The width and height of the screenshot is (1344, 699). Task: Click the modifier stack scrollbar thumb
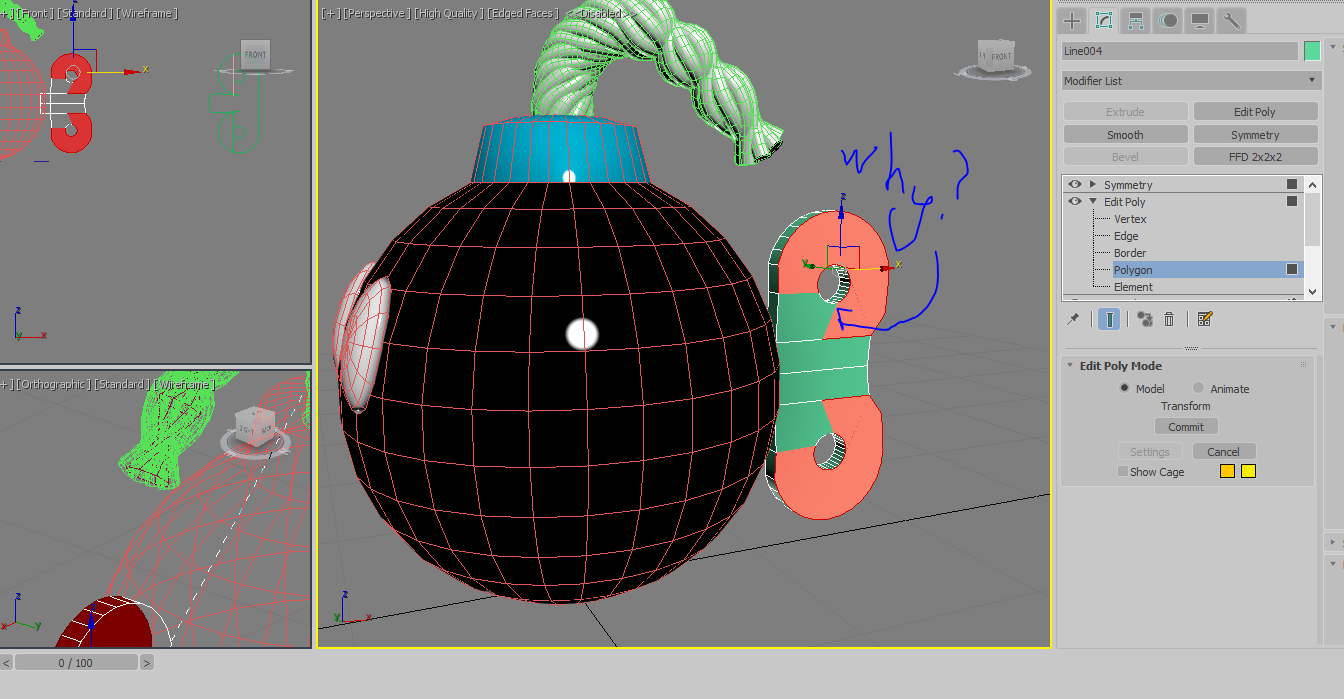(x=1313, y=217)
